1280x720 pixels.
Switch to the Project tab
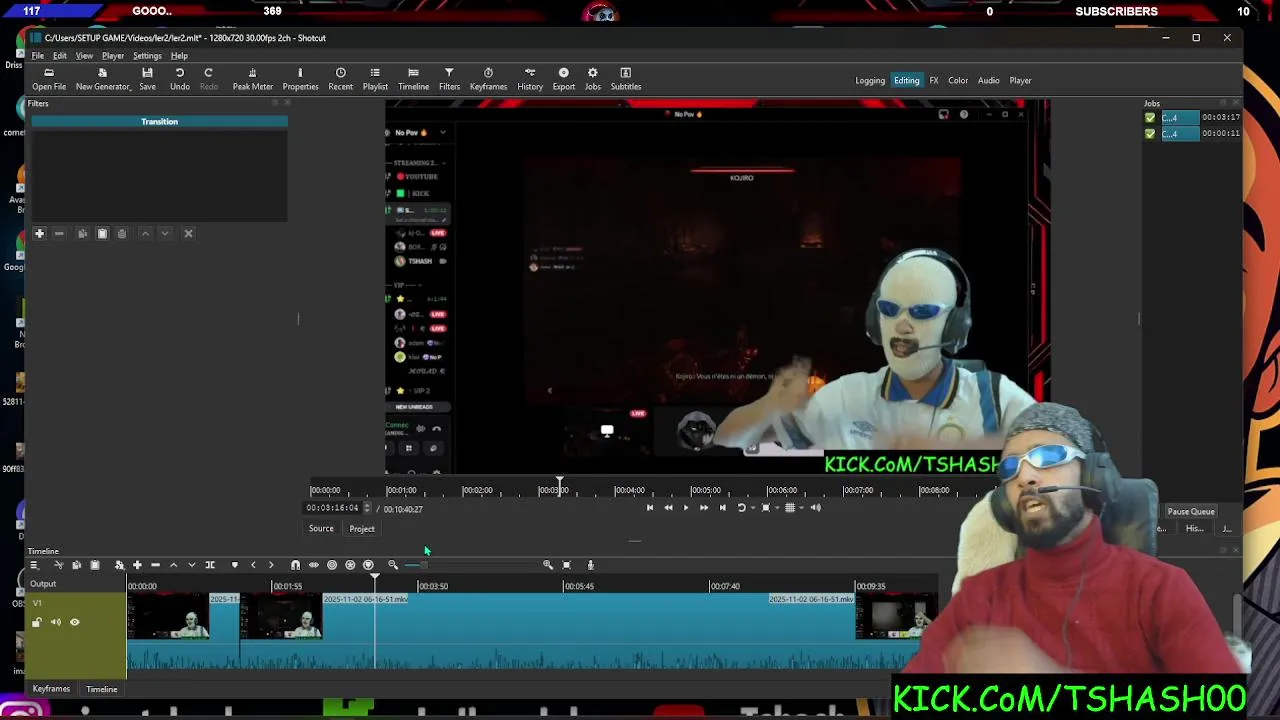click(362, 528)
